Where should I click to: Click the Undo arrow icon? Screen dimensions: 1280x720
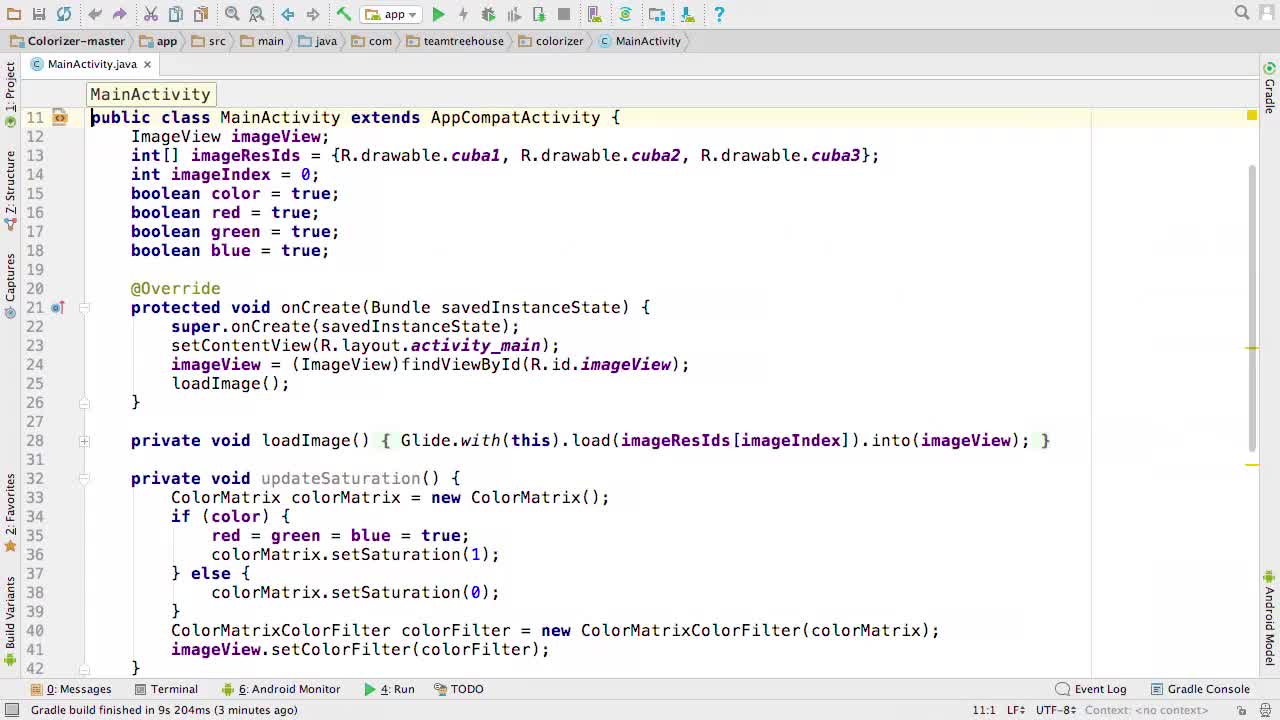95,14
